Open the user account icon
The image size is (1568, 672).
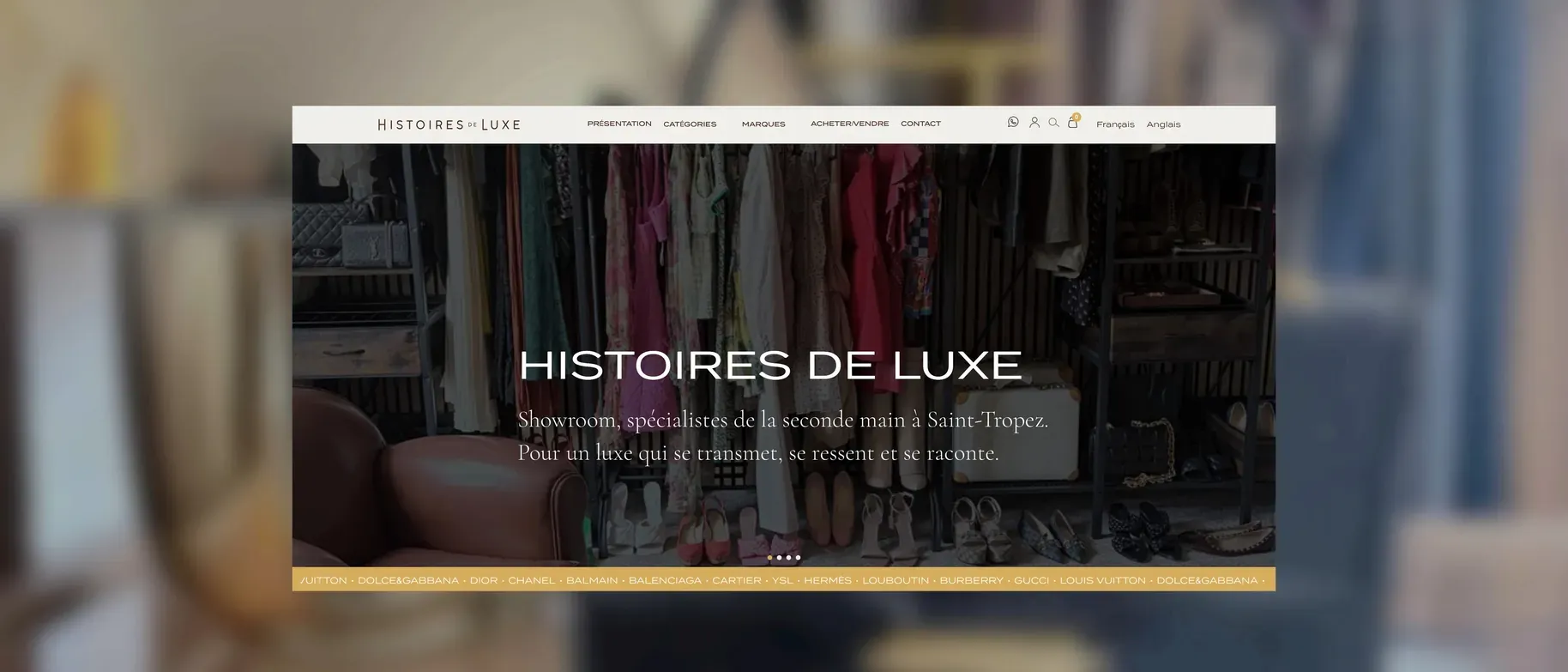[1034, 122]
